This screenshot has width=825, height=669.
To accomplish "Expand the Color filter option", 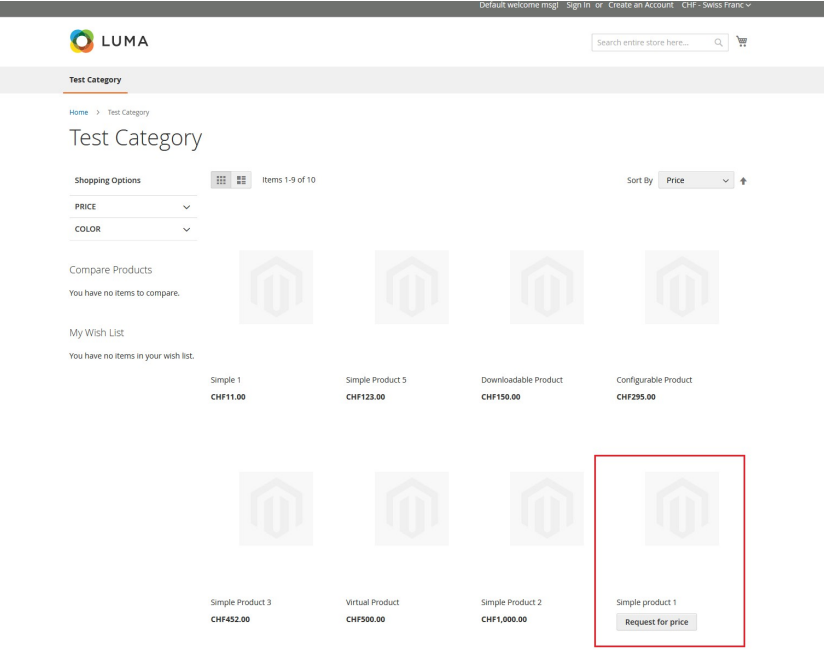I will click(x=133, y=229).
